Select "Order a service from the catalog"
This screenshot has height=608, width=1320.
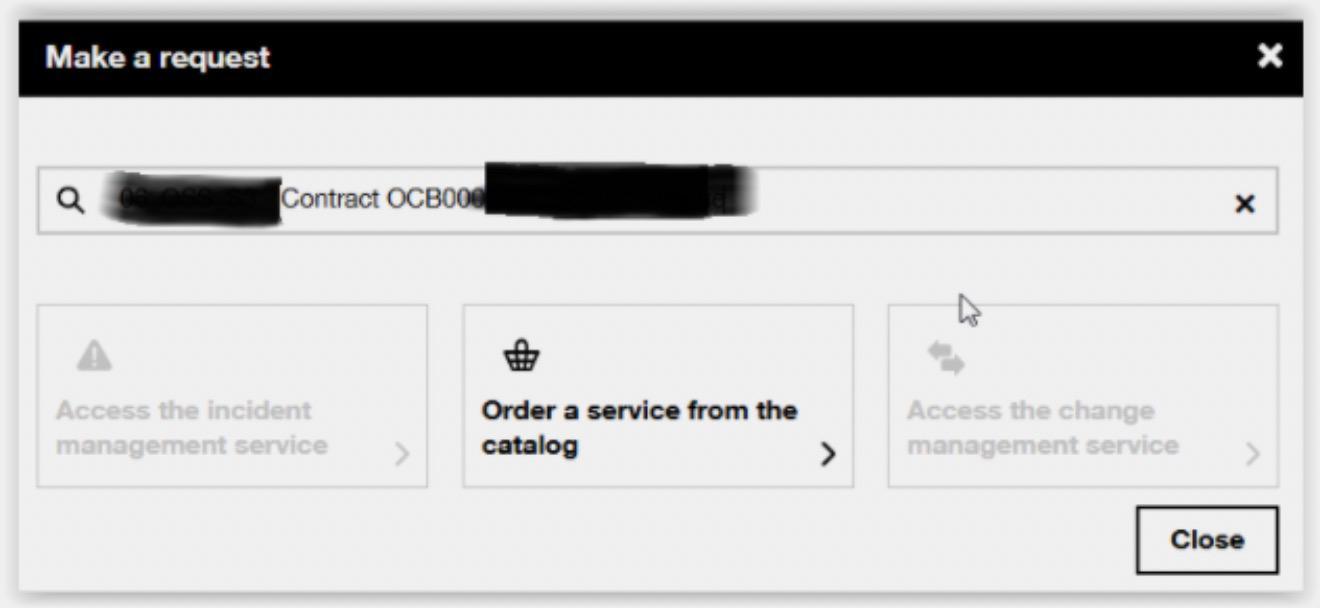click(639, 427)
